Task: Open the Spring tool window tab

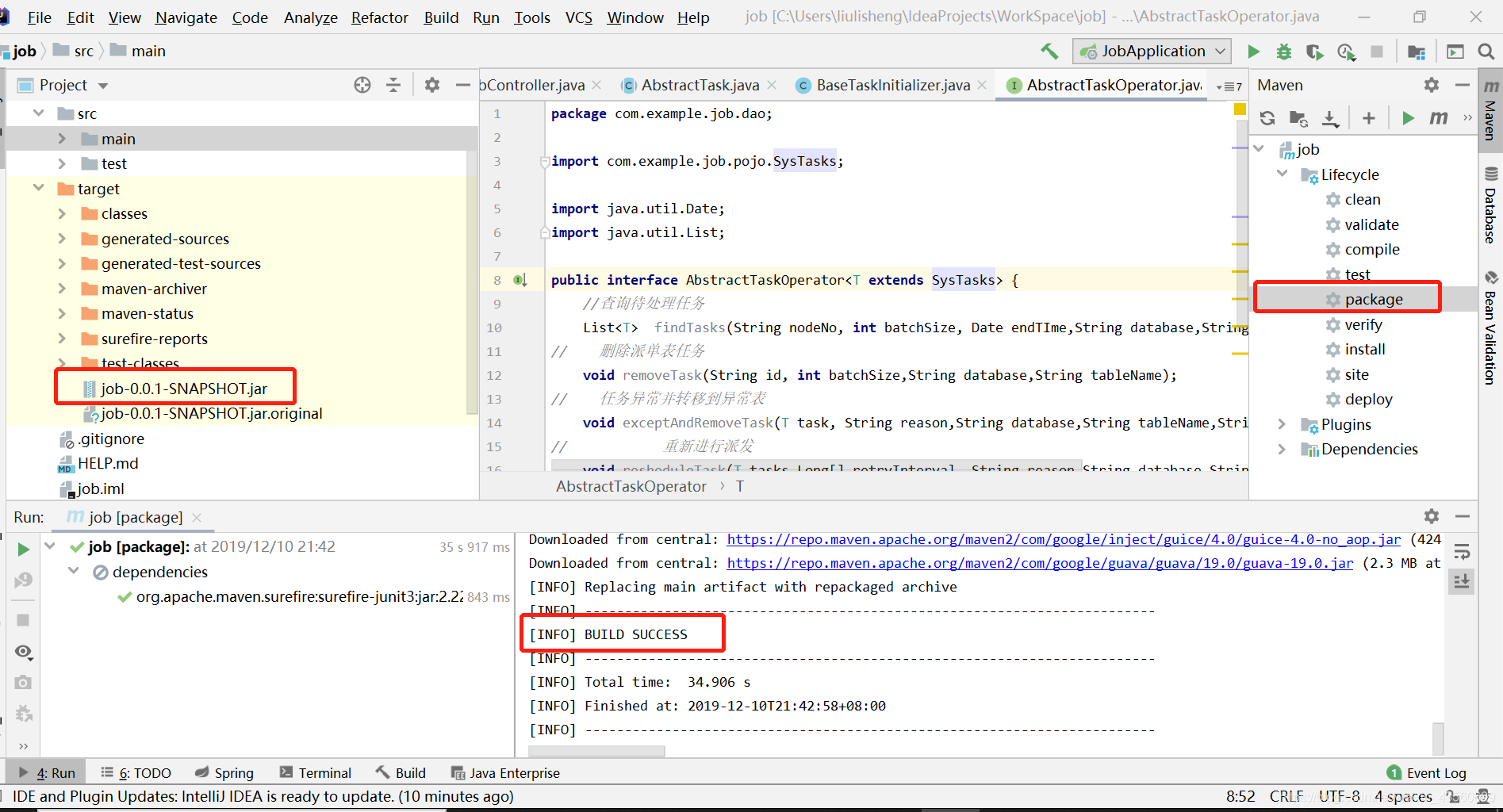Action: coord(224,773)
